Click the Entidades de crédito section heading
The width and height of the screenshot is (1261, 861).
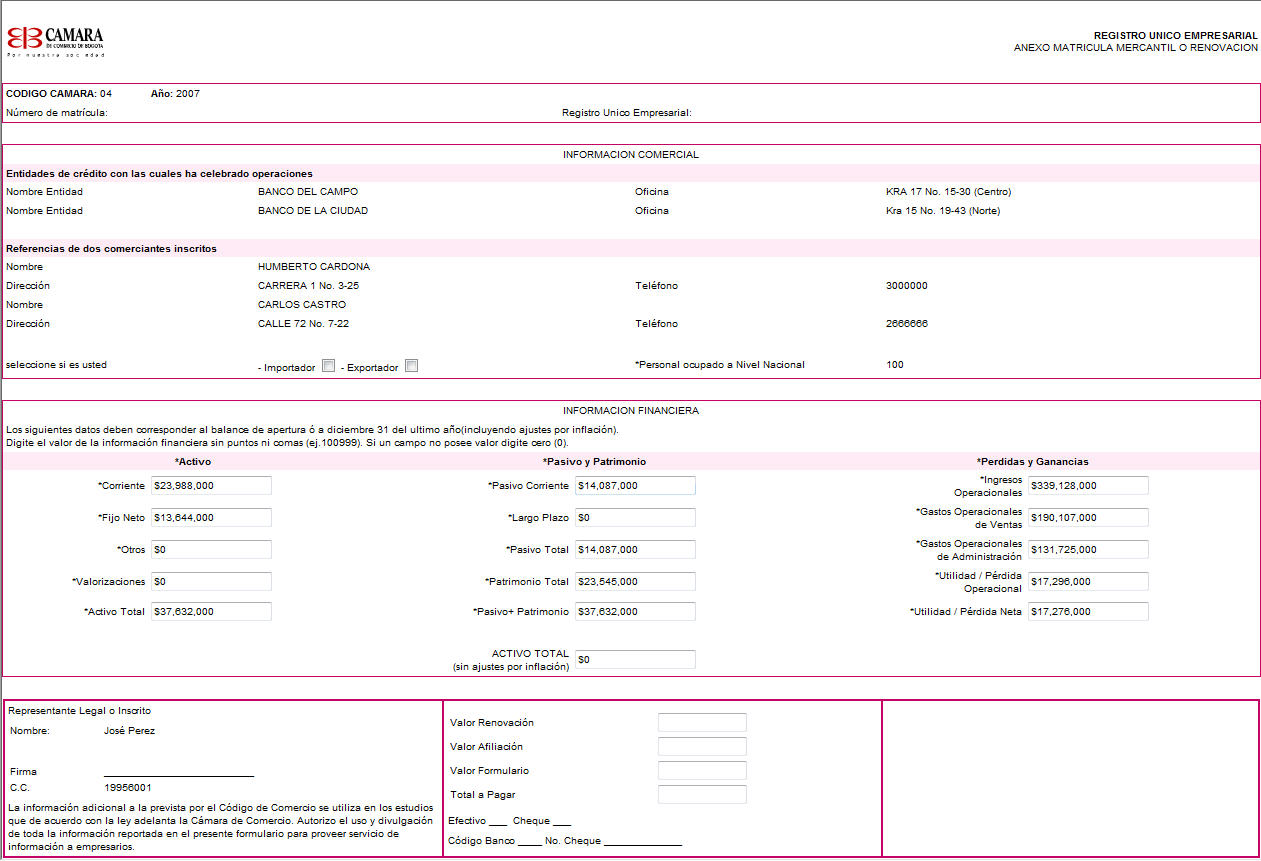[159, 174]
